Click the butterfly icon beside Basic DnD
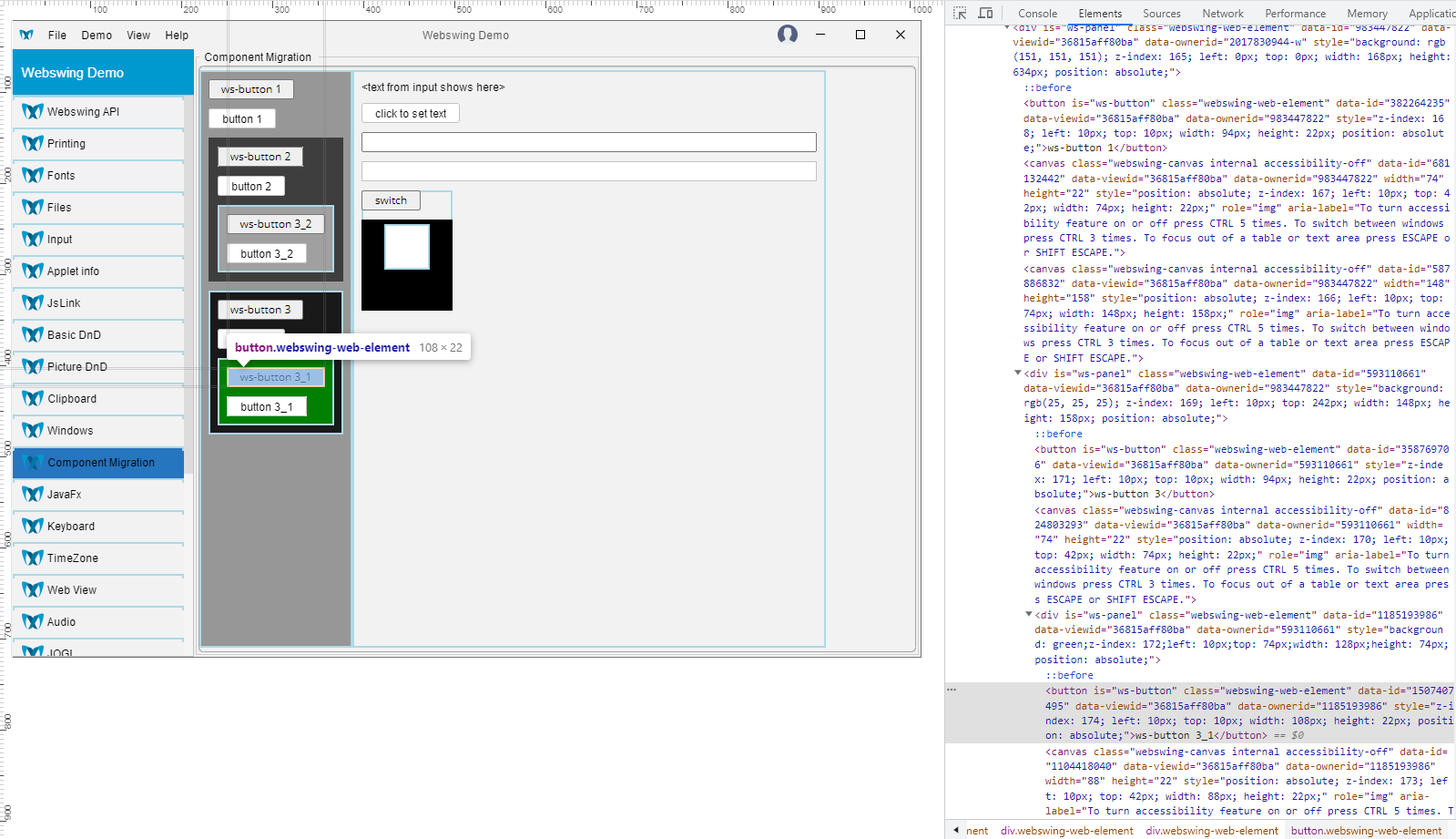 click(x=33, y=334)
